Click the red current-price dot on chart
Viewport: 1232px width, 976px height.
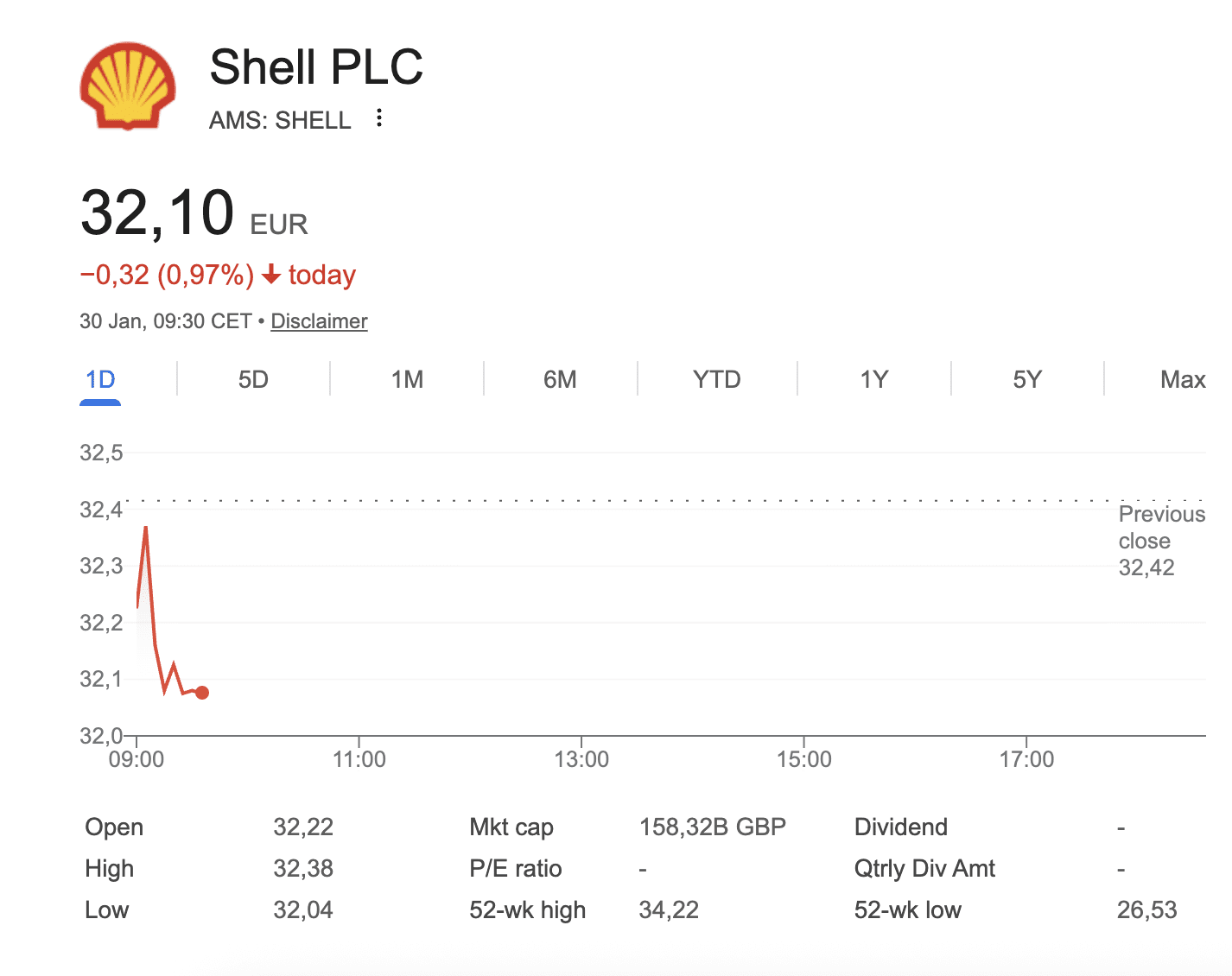(x=202, y=693)
